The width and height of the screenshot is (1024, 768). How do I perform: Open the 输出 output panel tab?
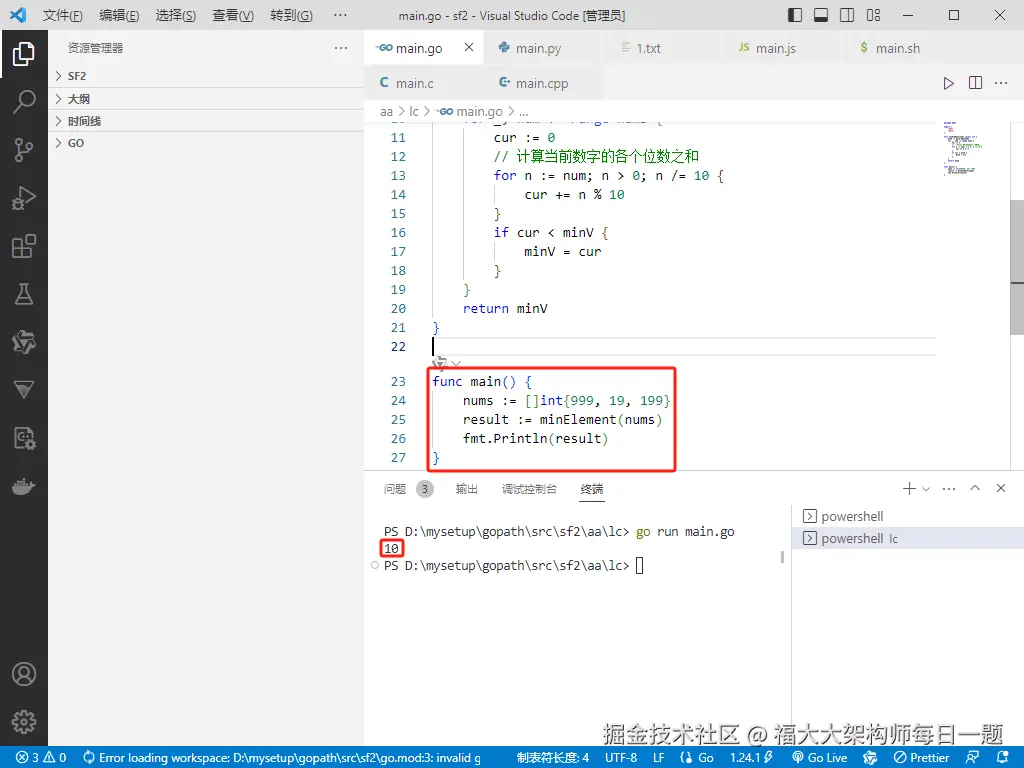[x=466, y=488]
